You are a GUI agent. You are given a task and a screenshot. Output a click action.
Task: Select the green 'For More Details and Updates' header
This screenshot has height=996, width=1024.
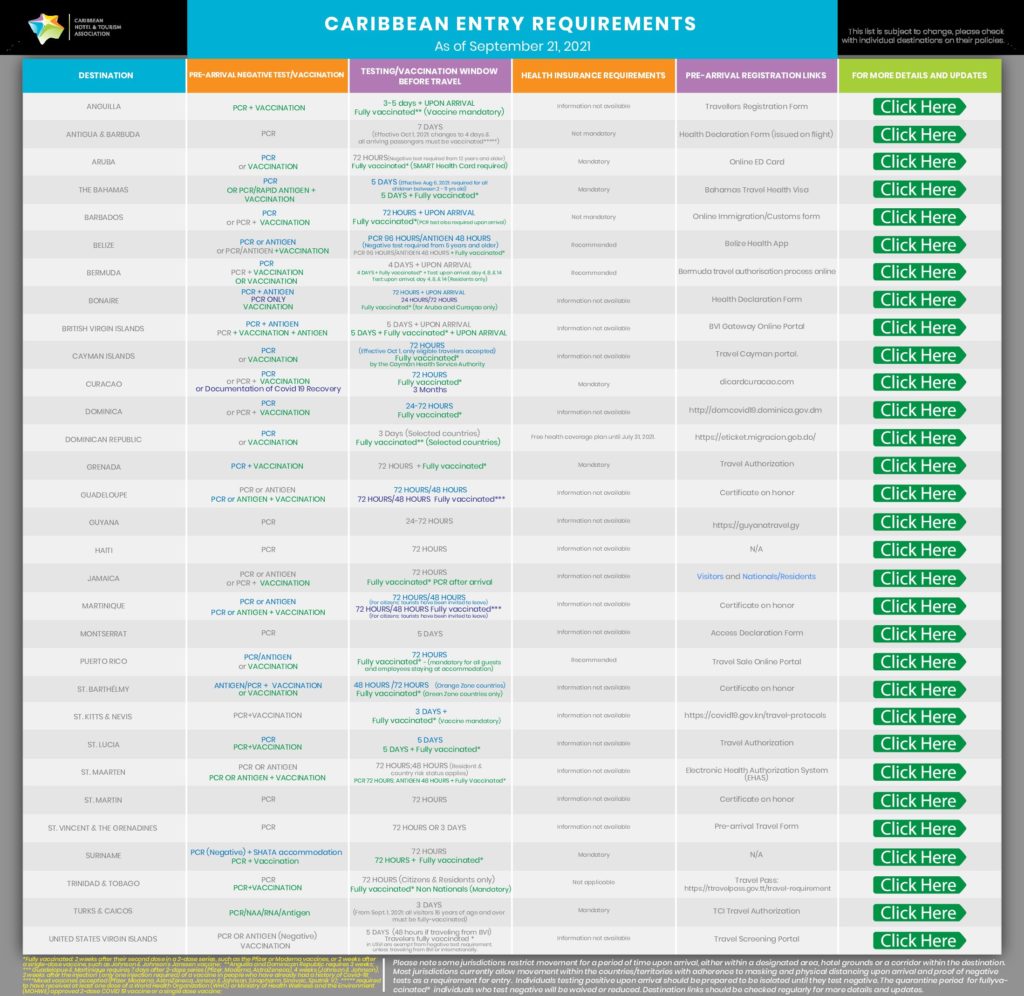[918, 75]
